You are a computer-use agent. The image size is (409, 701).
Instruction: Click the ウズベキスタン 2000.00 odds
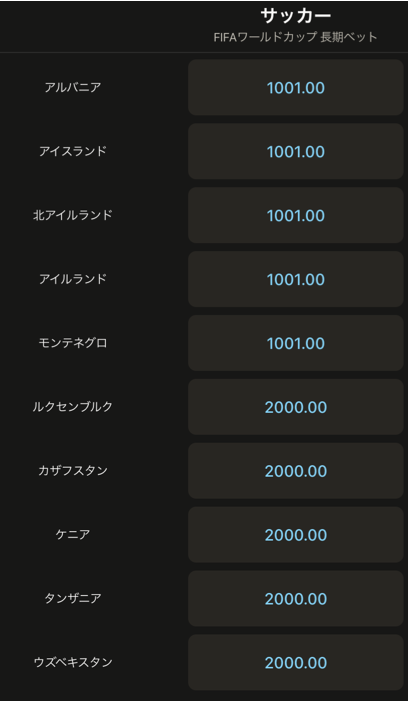[295, 663]
